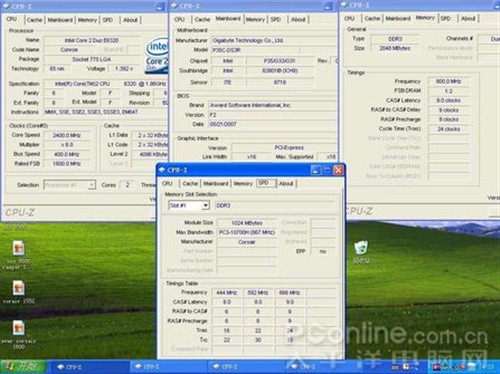Screen dimensions: 500x374
Task: Open Mainboard tab in left CPU window
Action: click(x=60, y=20)
